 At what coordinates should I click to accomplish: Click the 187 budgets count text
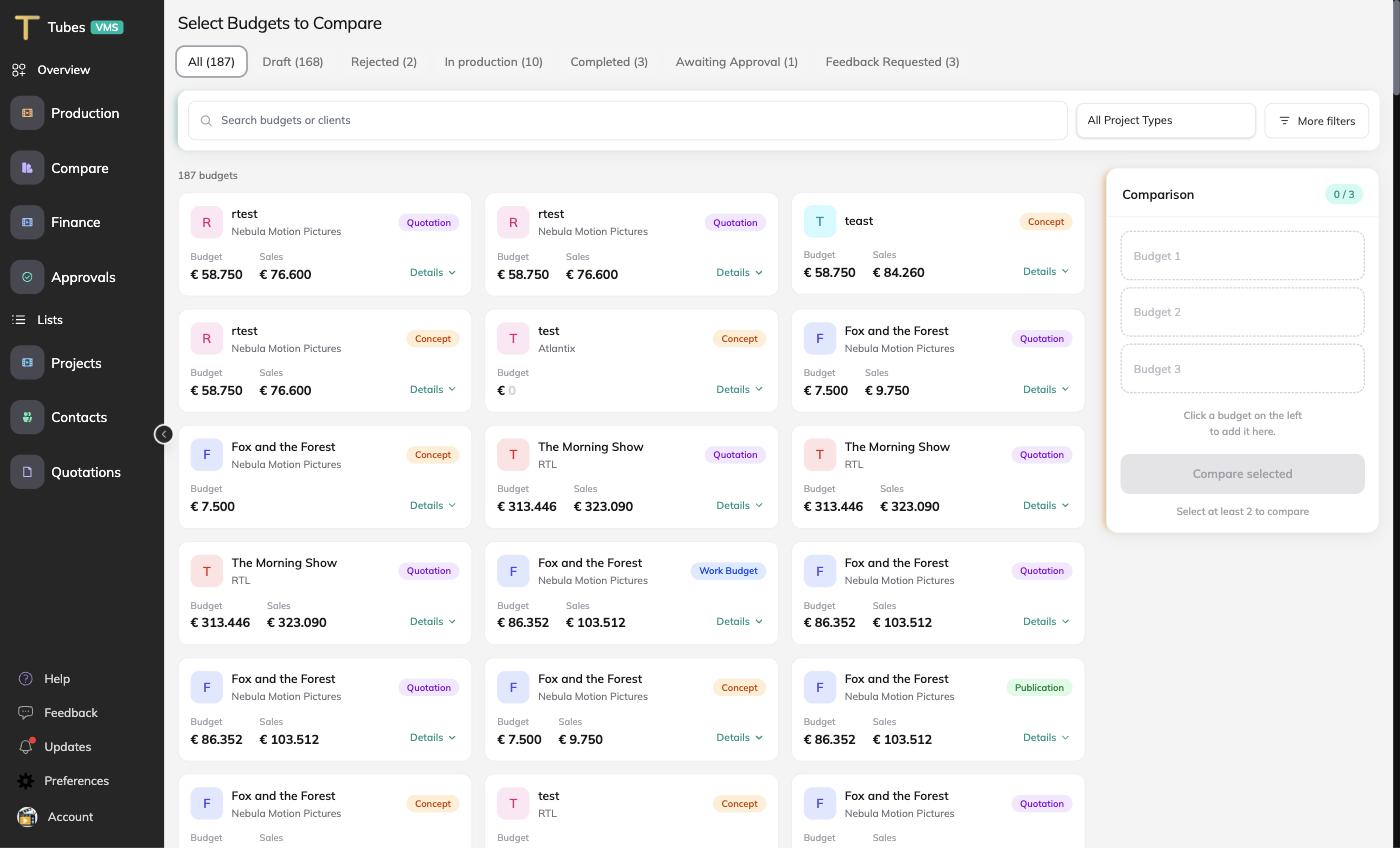click(208, 175)
